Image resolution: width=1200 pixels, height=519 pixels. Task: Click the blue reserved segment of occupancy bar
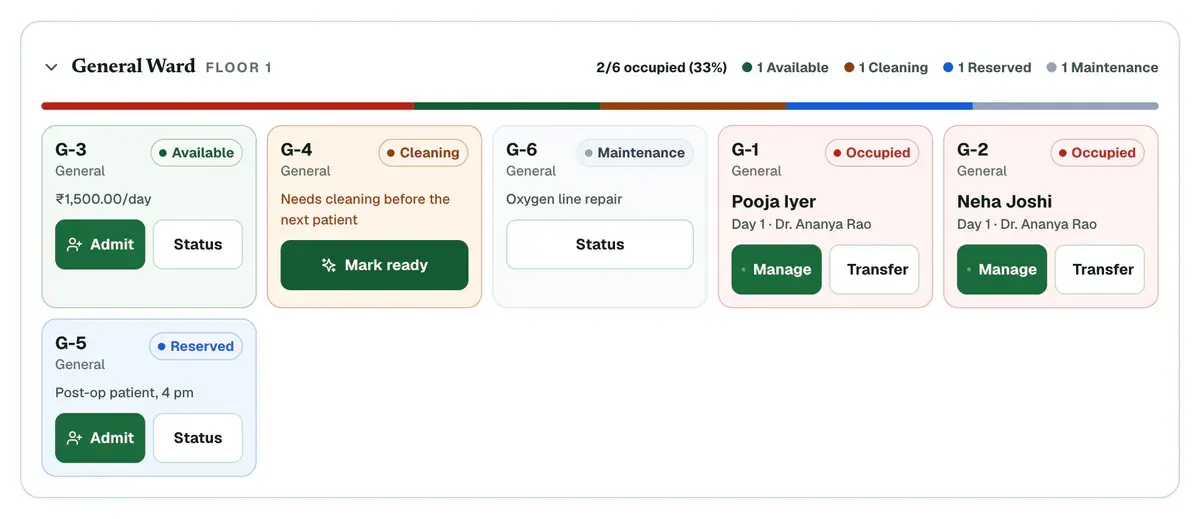879,106
